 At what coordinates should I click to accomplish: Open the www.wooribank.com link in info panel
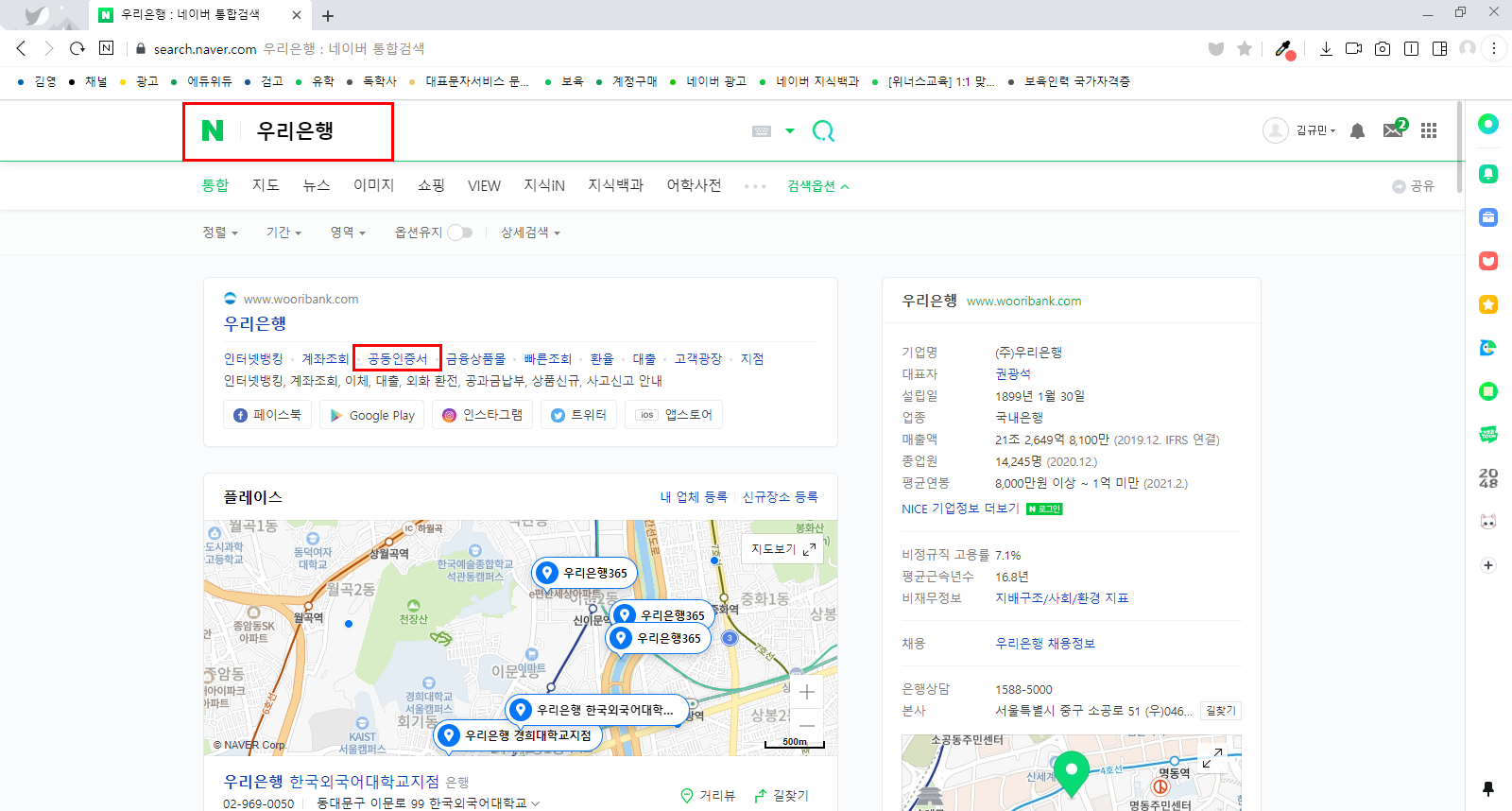(1023, 302)
